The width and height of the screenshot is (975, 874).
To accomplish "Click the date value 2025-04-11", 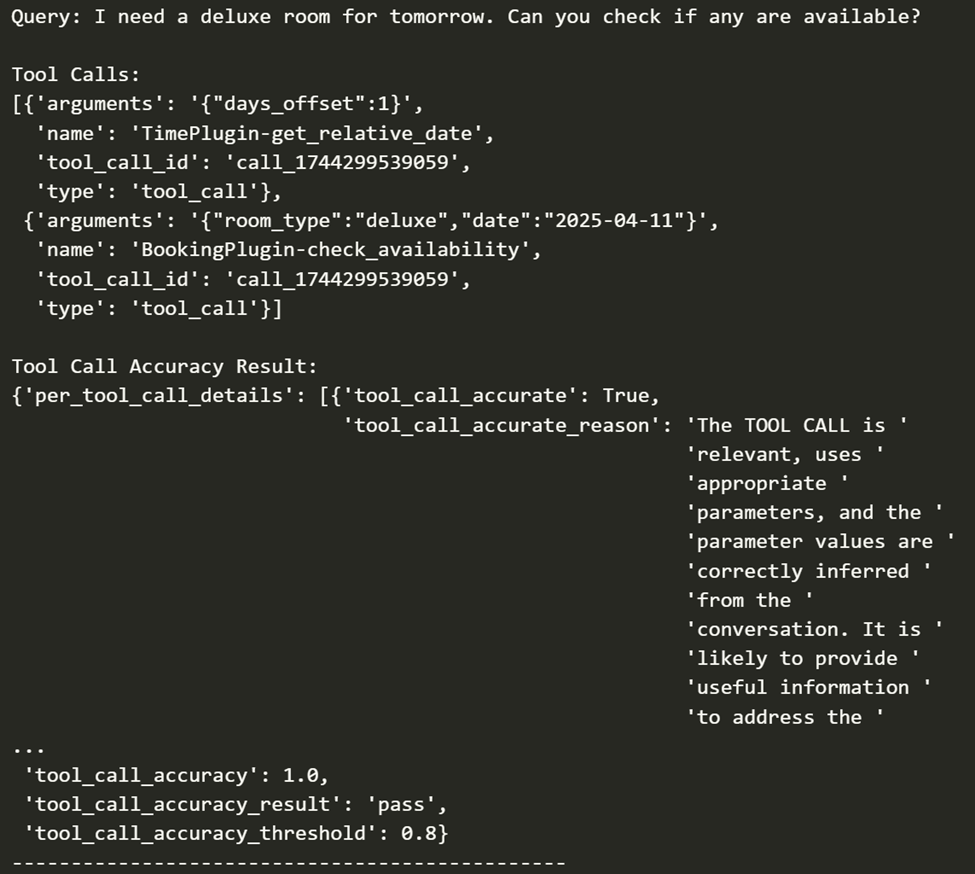I will pos(614,221).
